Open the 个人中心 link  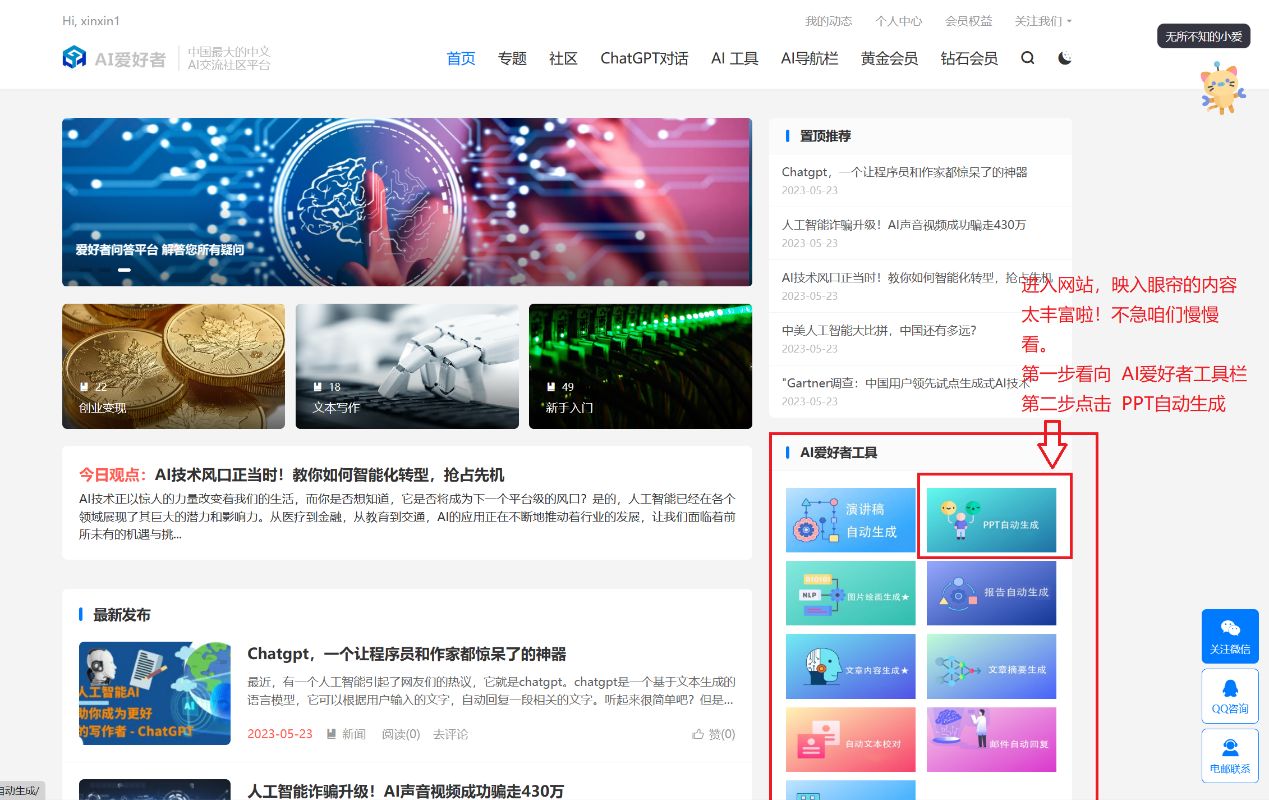click(898, 20)
